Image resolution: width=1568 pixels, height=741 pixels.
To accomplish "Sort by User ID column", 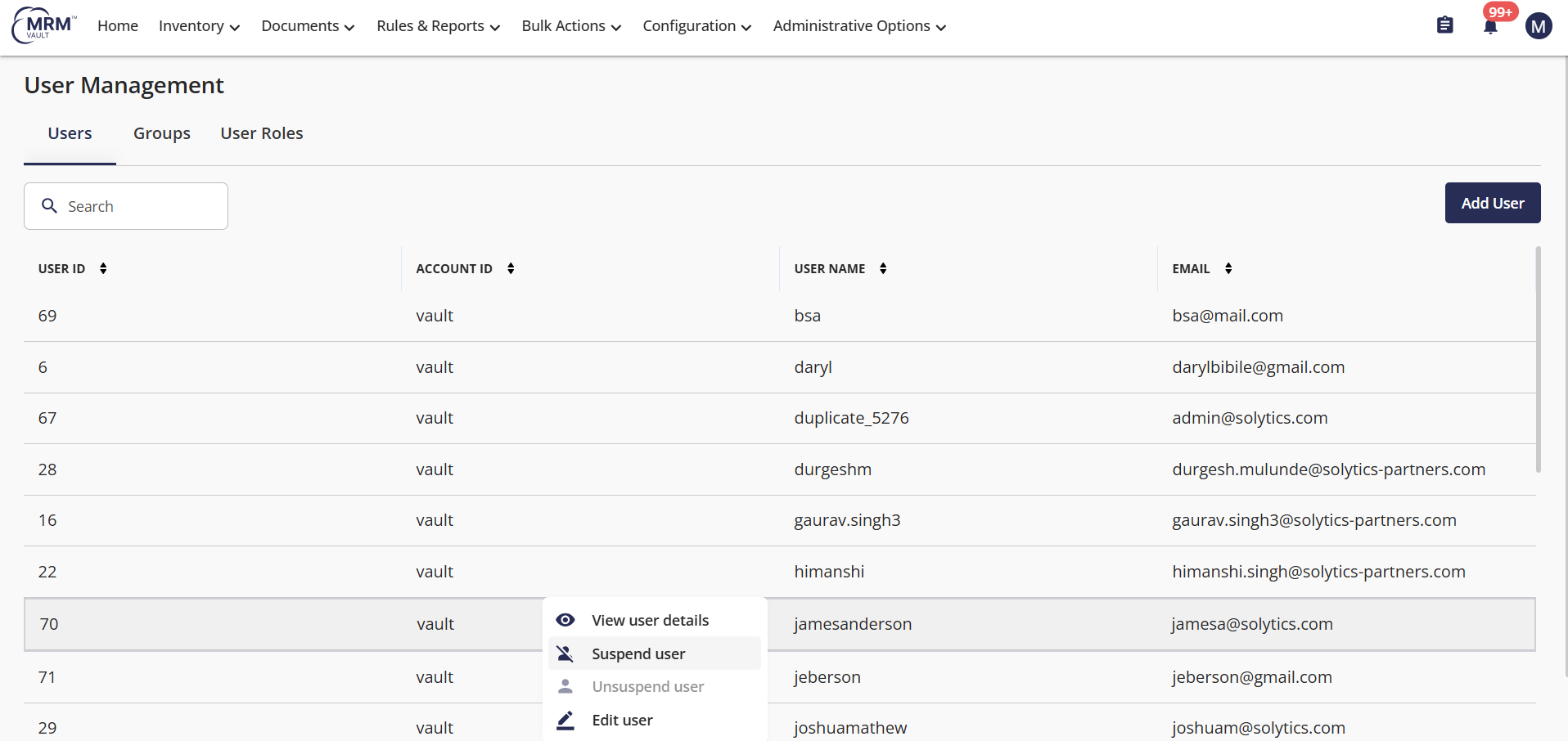I will click(x=103, y=268).
